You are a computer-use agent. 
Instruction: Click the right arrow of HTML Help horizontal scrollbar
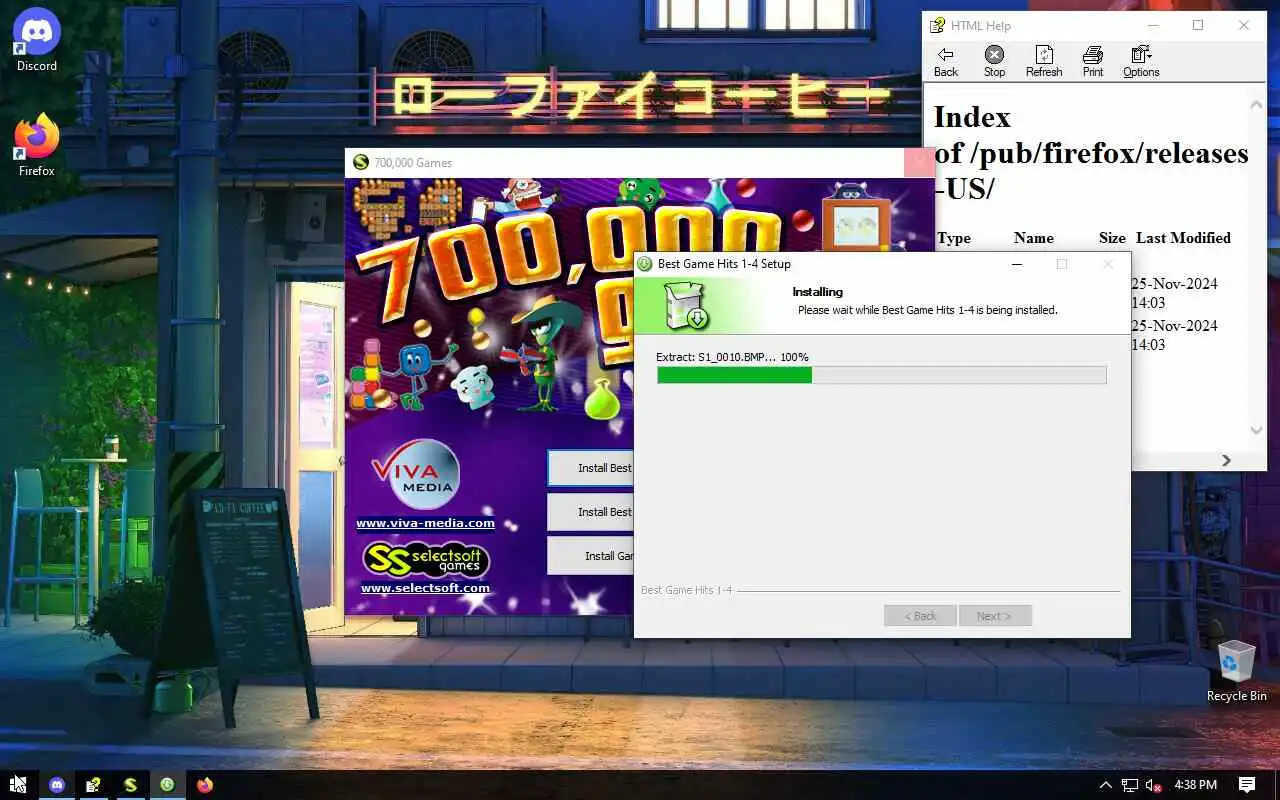coord(1226,460)
